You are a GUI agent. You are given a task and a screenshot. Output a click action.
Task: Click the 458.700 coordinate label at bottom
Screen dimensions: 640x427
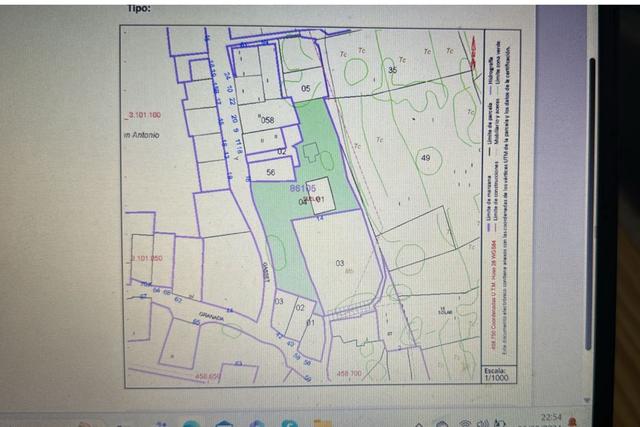(x=350, y=374)
